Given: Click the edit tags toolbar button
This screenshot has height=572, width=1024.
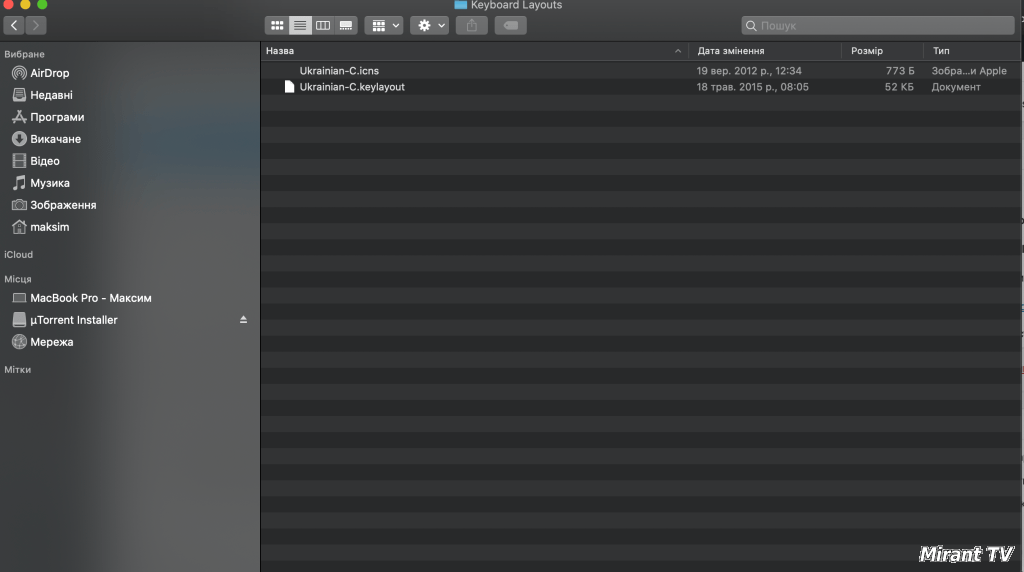Looking at the screenshot, I should [x=510, y=25].
